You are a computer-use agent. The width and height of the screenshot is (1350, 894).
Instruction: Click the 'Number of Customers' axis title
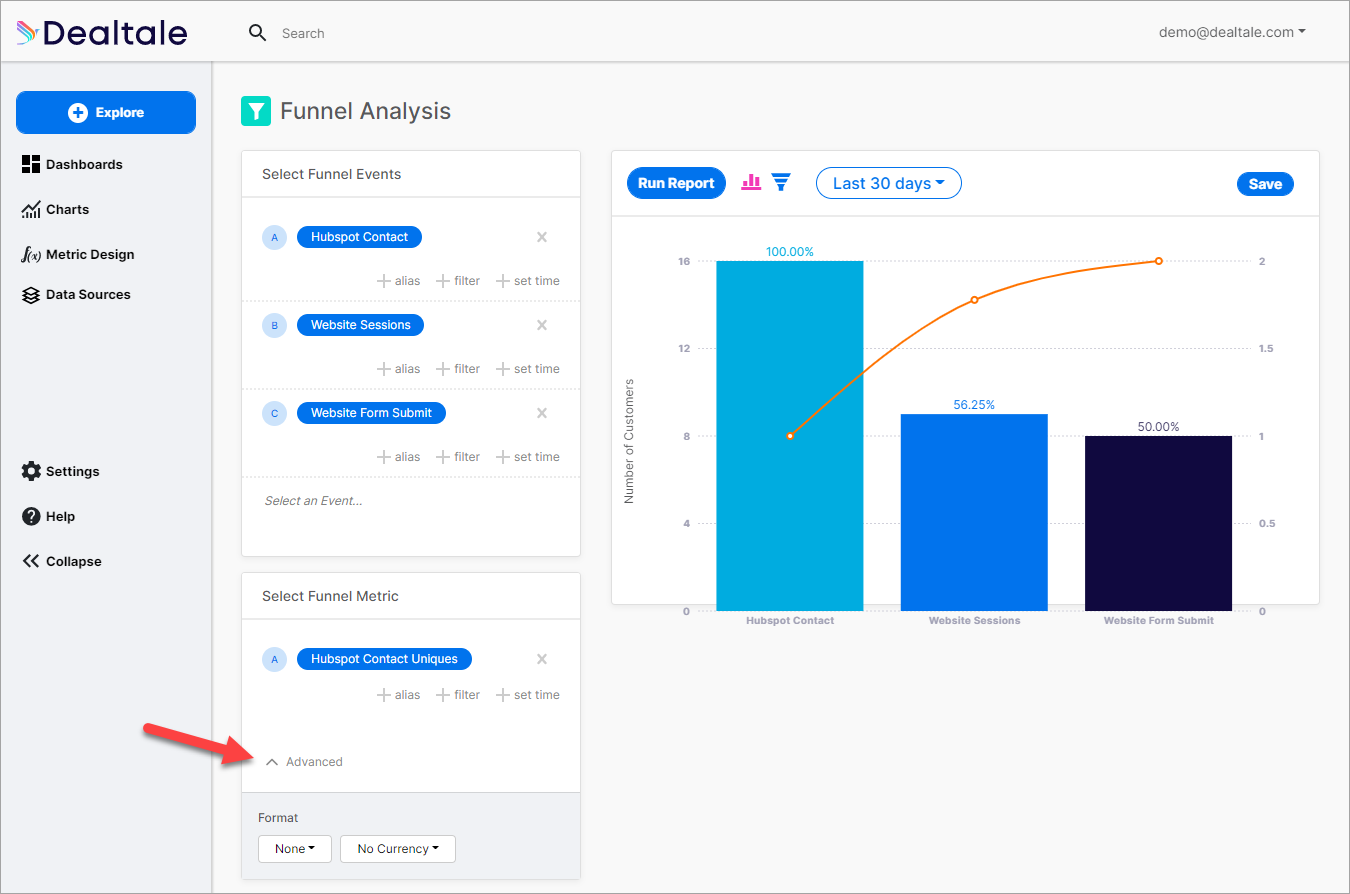(629, 441)
